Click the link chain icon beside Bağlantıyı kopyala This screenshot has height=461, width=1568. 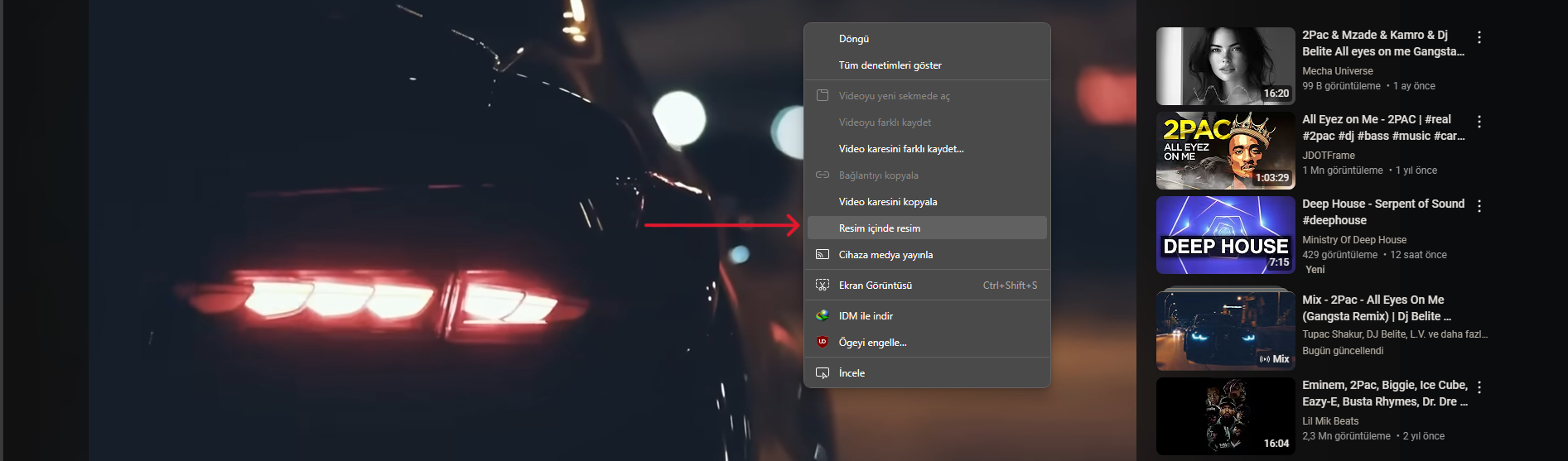pos(823,175)
